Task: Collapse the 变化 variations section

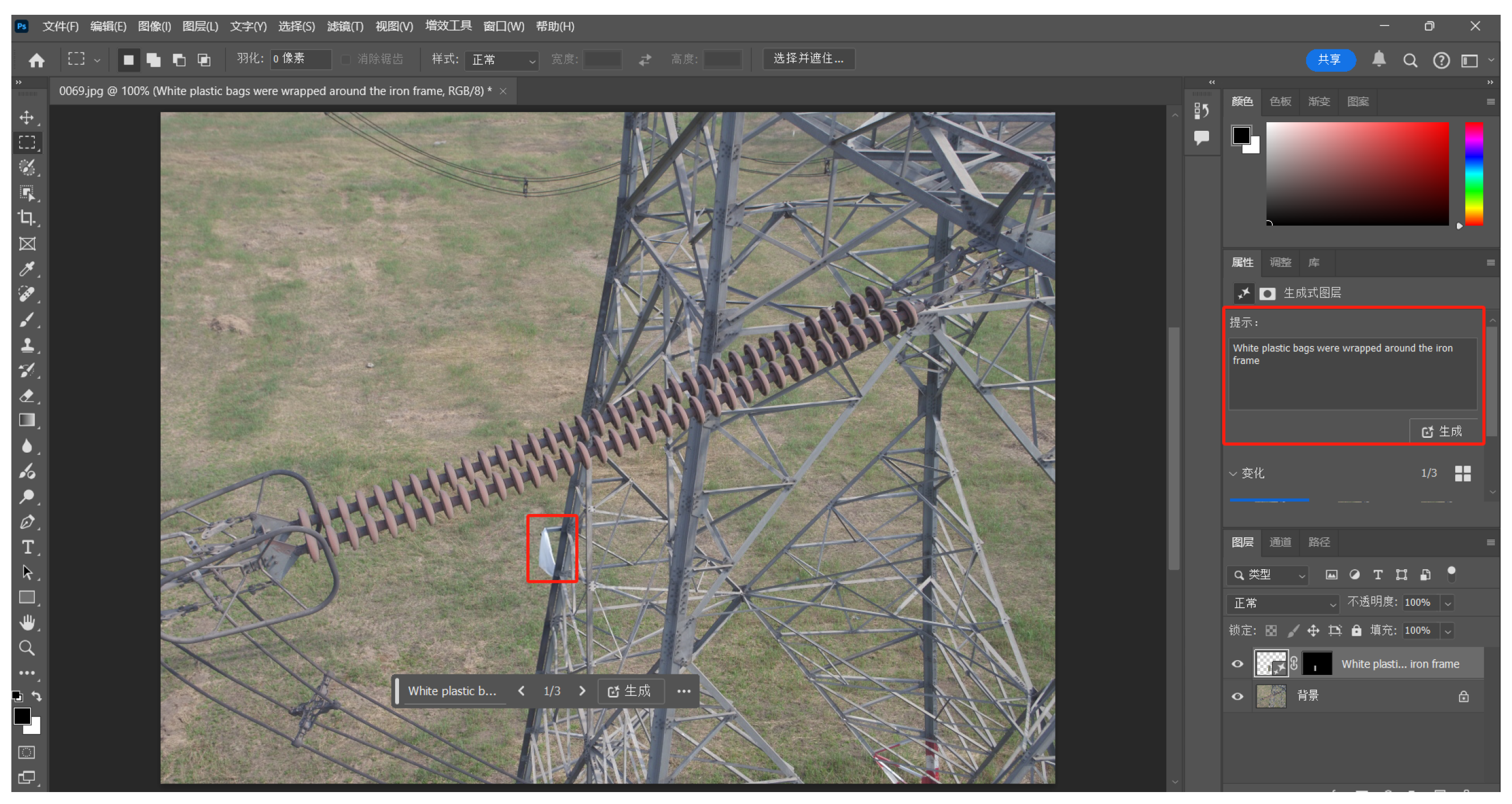Action: pos(1233,473)
